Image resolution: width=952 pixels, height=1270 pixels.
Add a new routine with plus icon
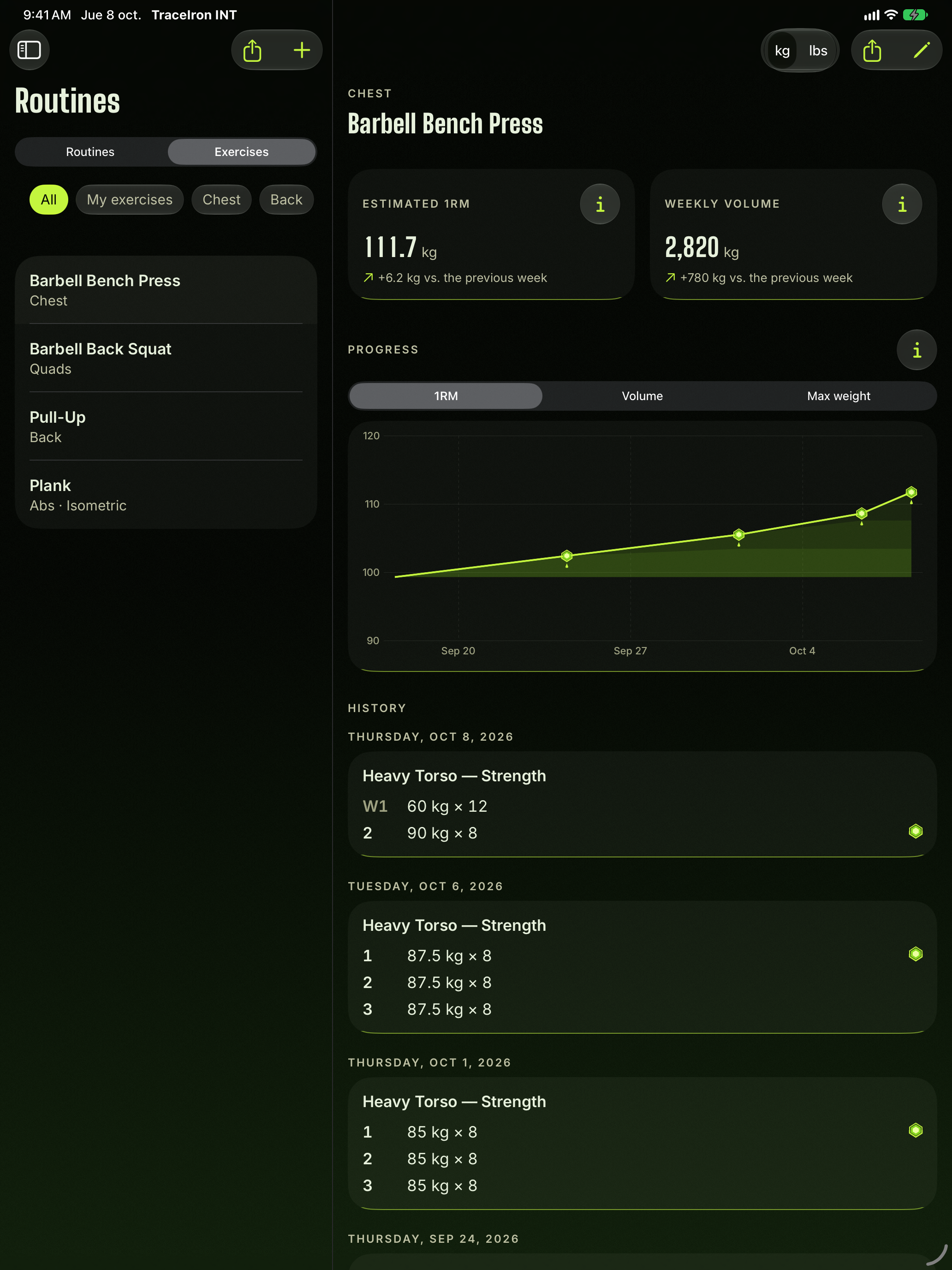pyautogui.click(x=302, y=50)
